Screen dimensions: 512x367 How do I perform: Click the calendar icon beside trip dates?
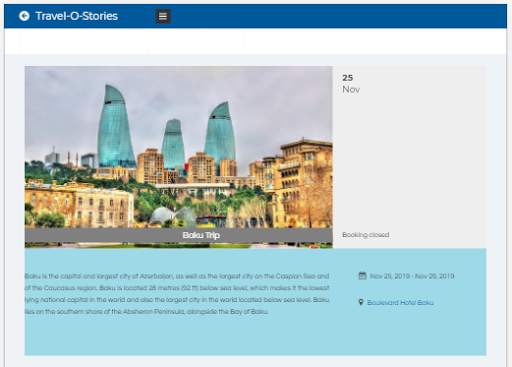(362, 276)
